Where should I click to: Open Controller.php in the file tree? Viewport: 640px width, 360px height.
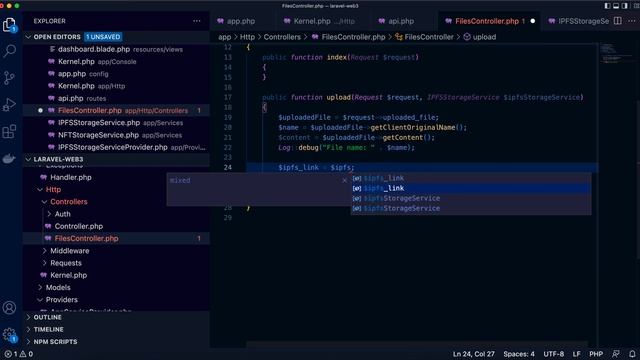(x=116, y=226)
